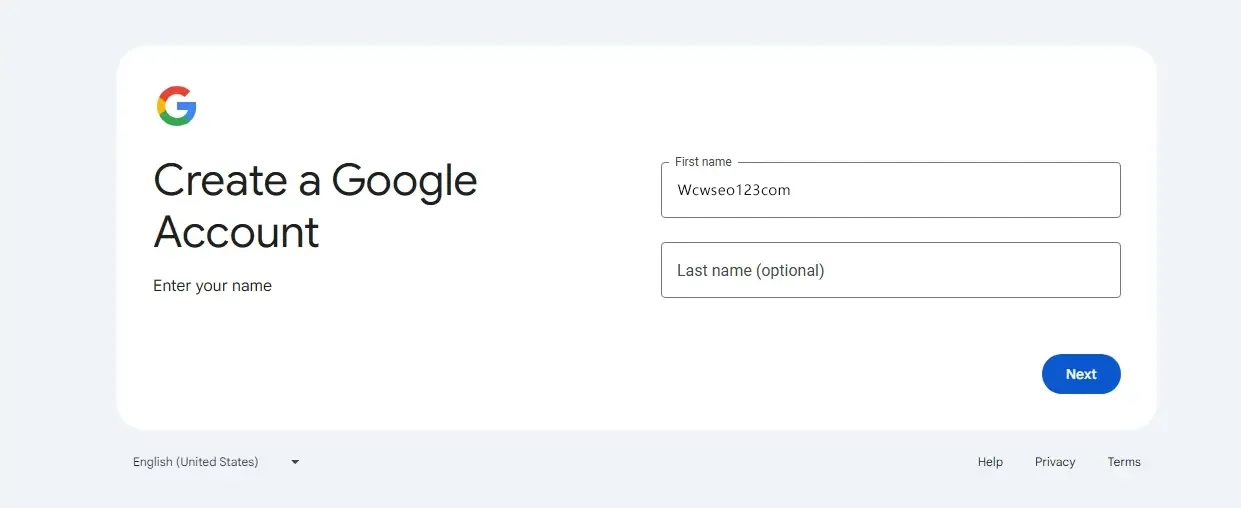Open the Help link in footer
This screenshot has height=508, width=1241.
pos(990,462)
